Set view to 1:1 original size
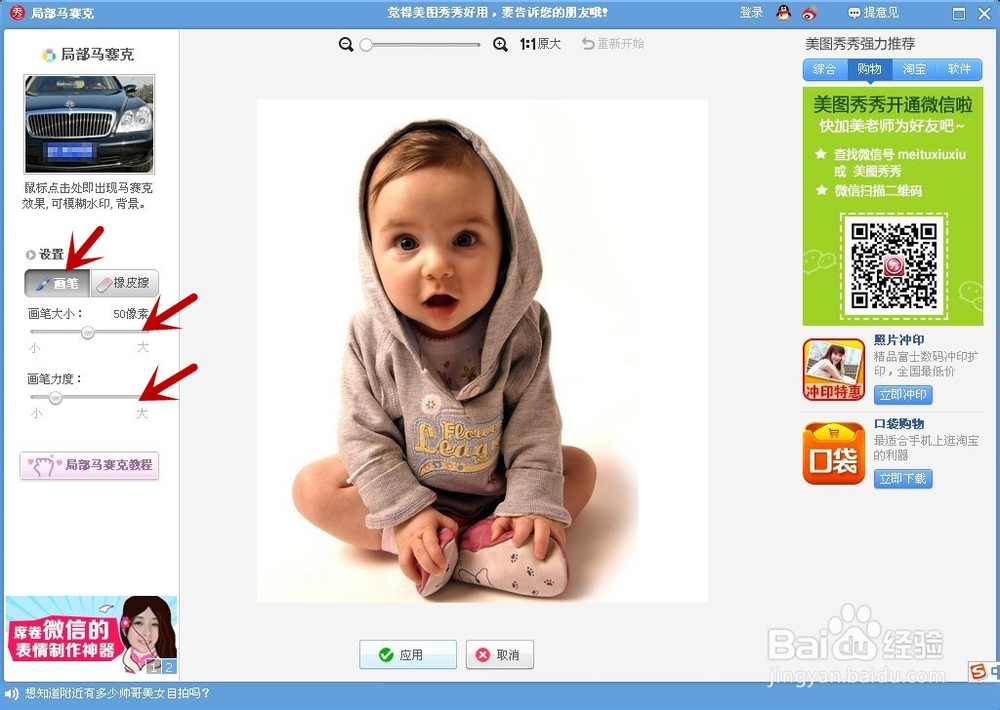 [540, 44]
